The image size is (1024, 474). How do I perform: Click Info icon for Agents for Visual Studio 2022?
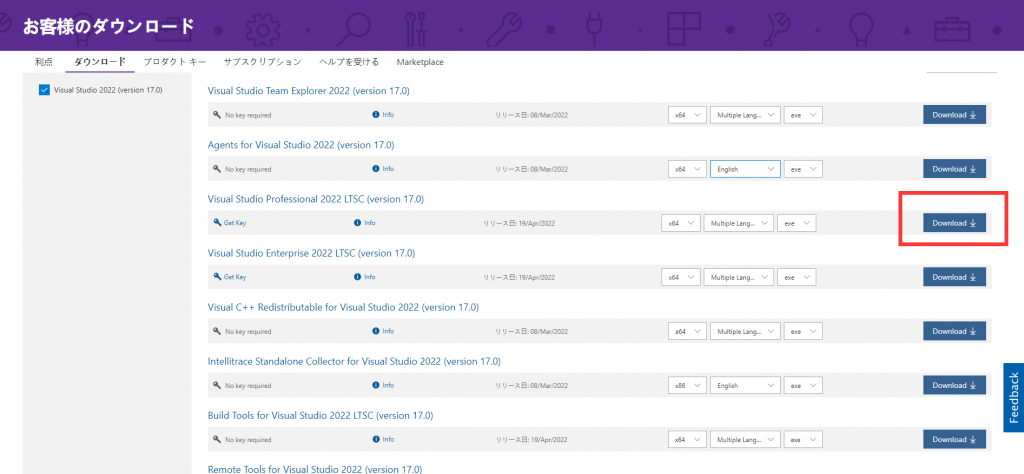[376, 169]
